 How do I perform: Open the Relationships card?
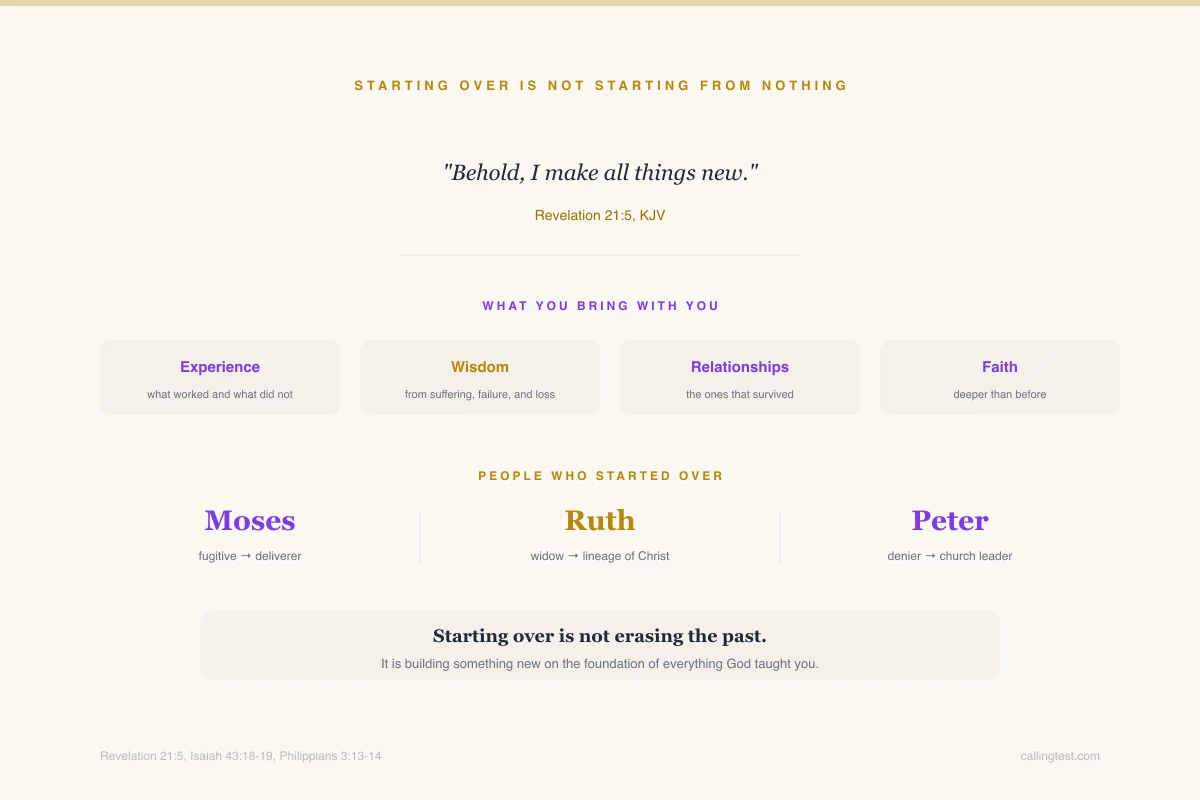point(740,377)
